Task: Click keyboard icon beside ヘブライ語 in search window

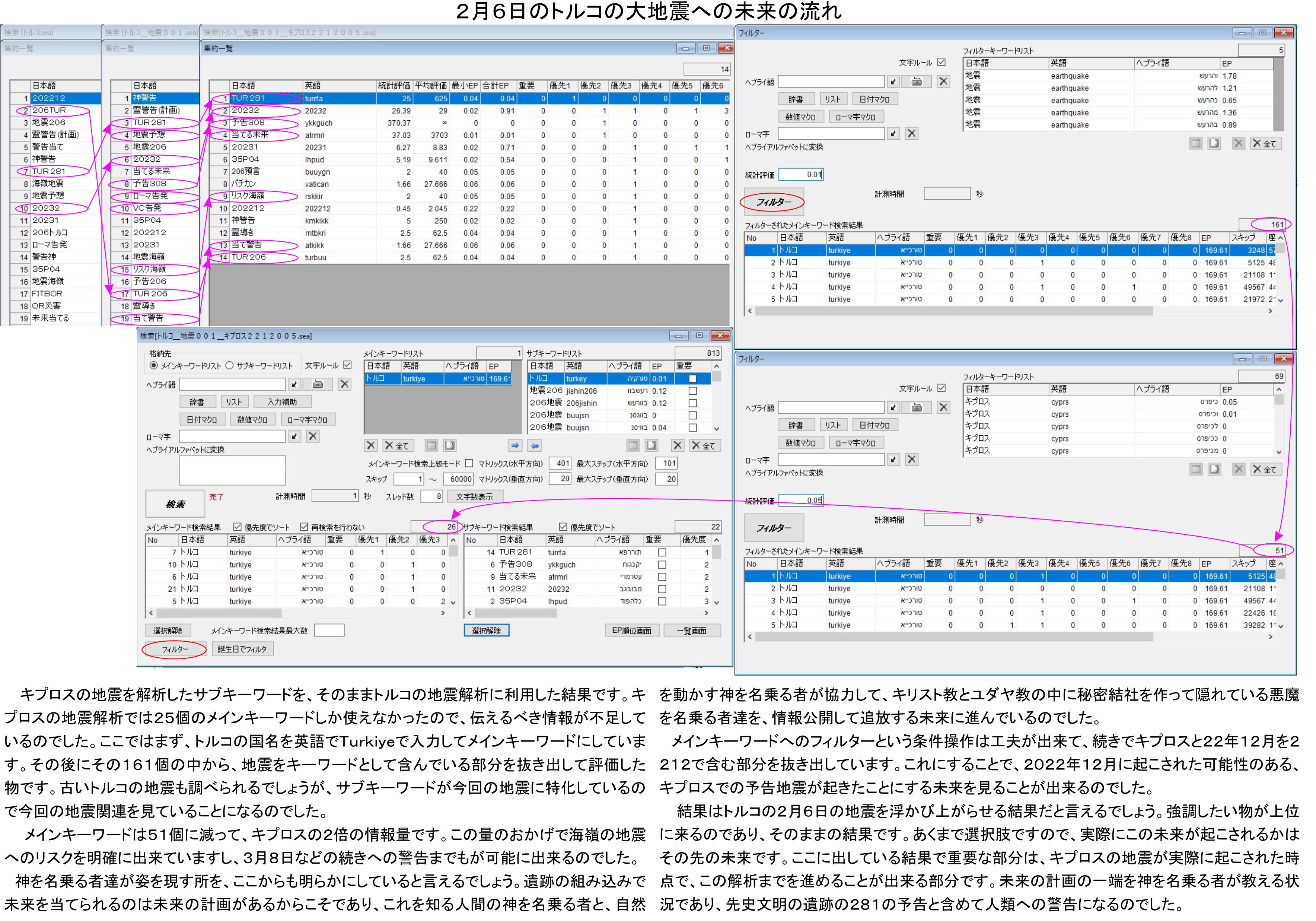Action: 318,384
